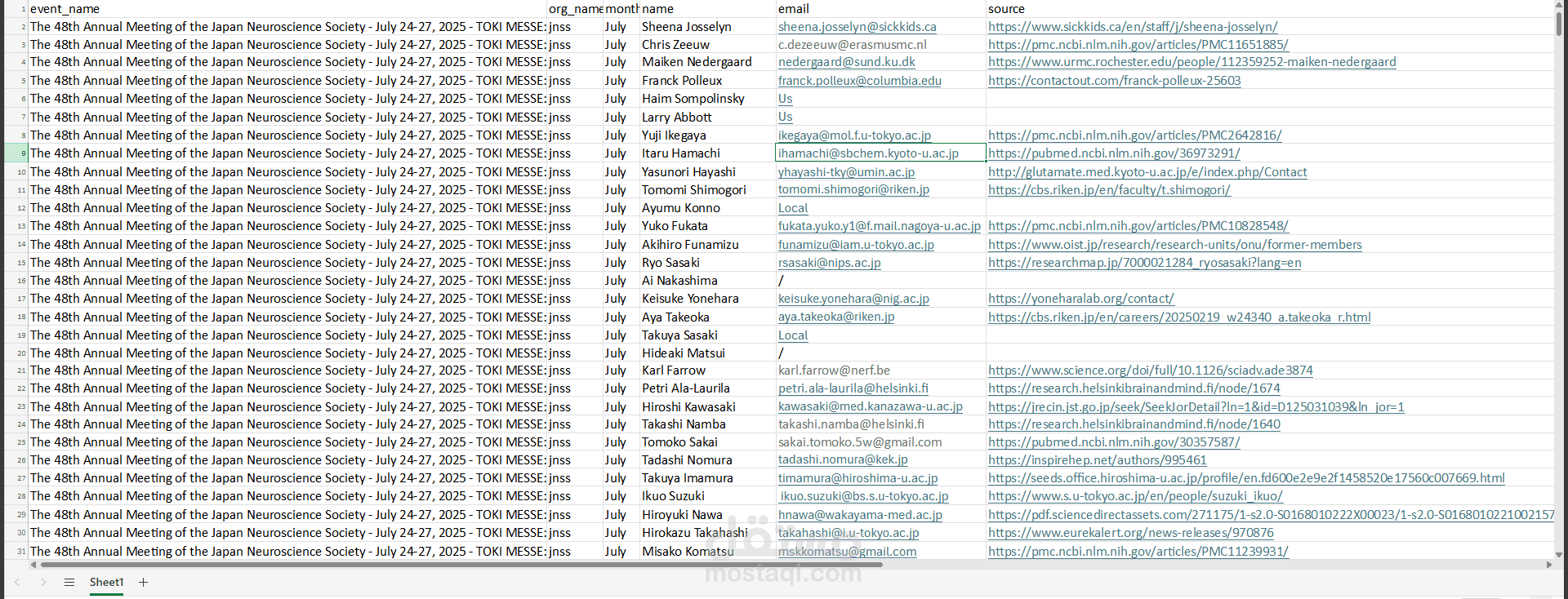Viewport: 1568px width, 599px height.
Task: Add a new sheet with the plus icon
Action: click(x=144, y=582)
